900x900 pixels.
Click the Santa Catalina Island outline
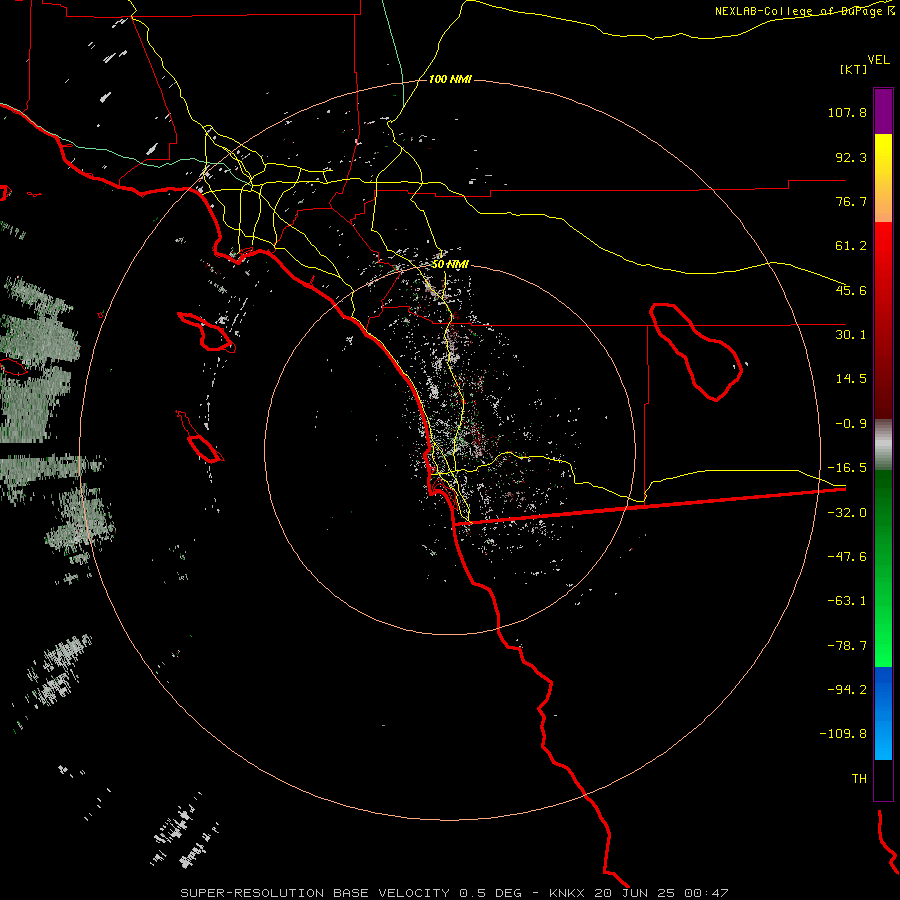point(207,332)
